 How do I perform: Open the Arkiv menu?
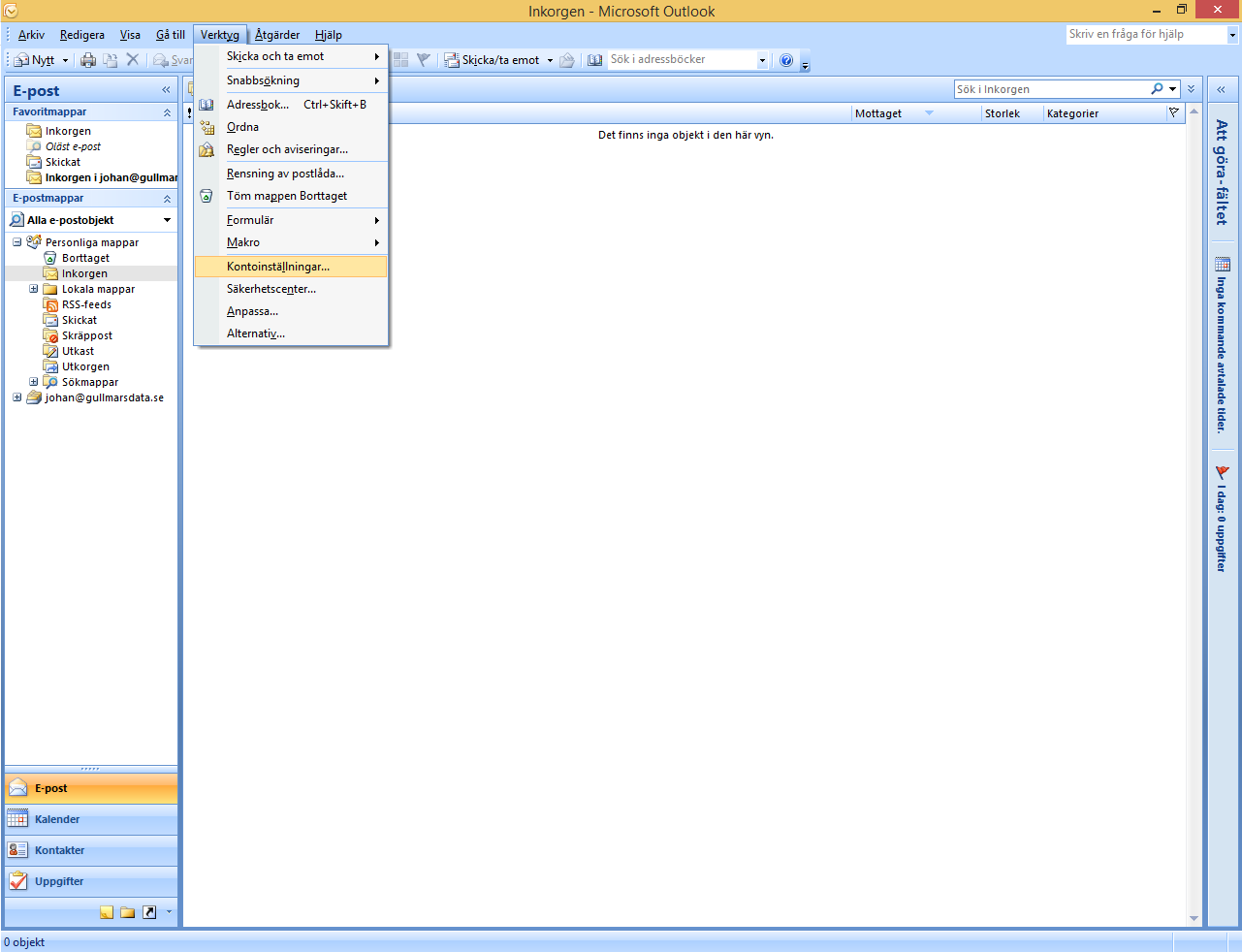(31, 35)
